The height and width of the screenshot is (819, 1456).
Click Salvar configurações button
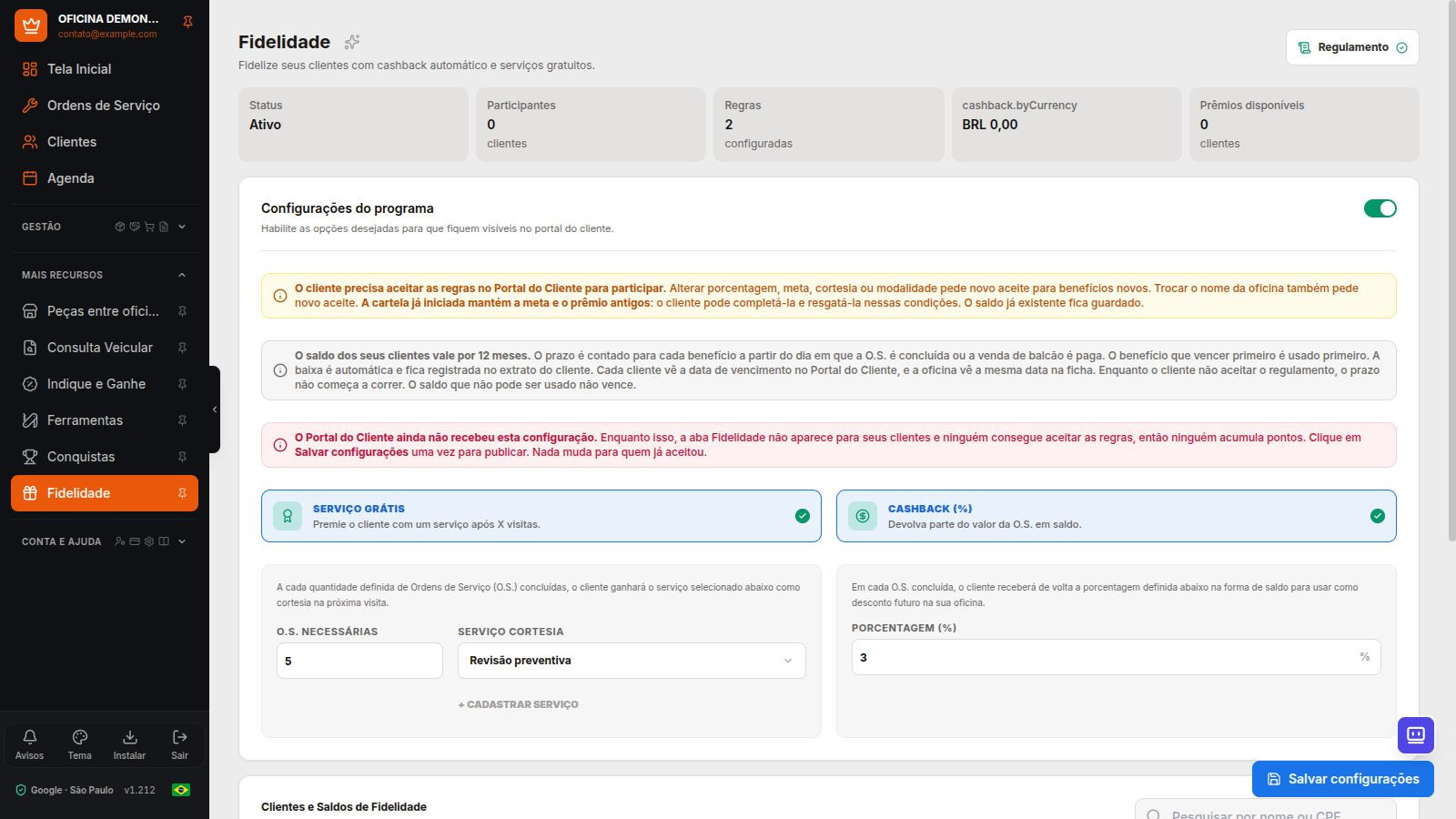1343,779
